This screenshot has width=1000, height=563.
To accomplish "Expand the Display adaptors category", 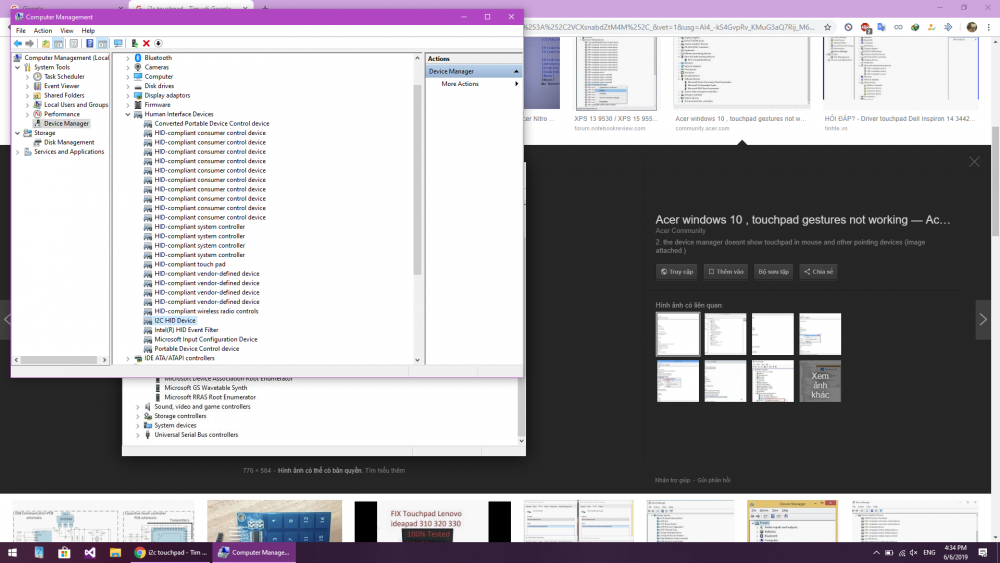I will coord(128,96).
